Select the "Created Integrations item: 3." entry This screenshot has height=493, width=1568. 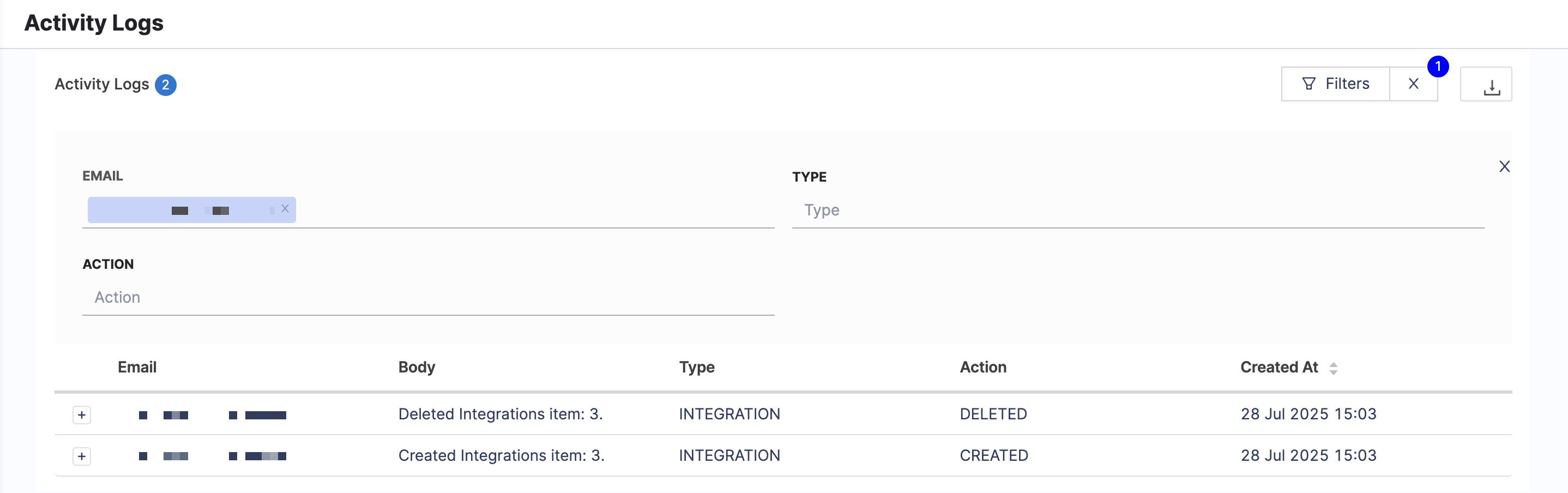pyautogui.click(x=501, y=456)
